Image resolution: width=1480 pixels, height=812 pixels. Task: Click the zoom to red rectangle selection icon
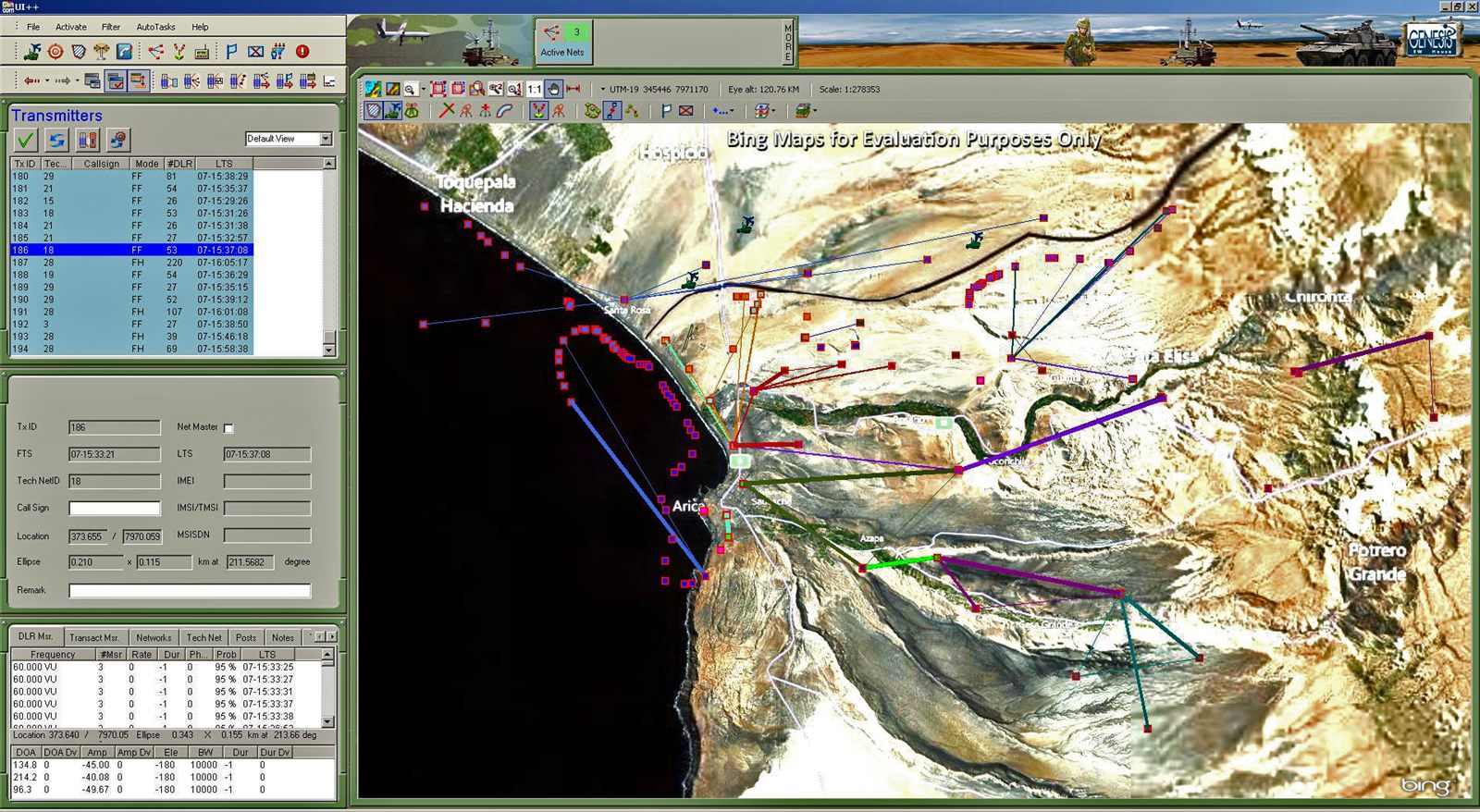pos(438,89)
